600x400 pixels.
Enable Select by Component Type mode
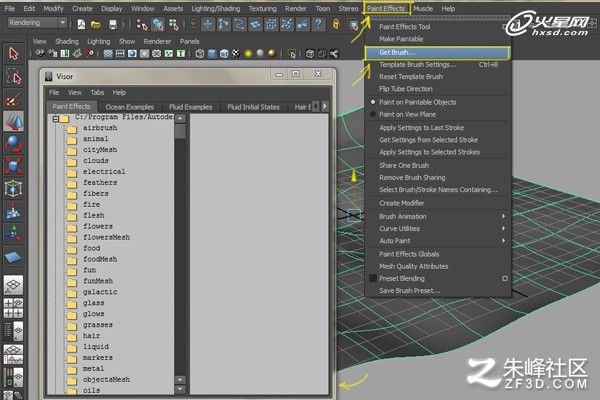(174, 25)
